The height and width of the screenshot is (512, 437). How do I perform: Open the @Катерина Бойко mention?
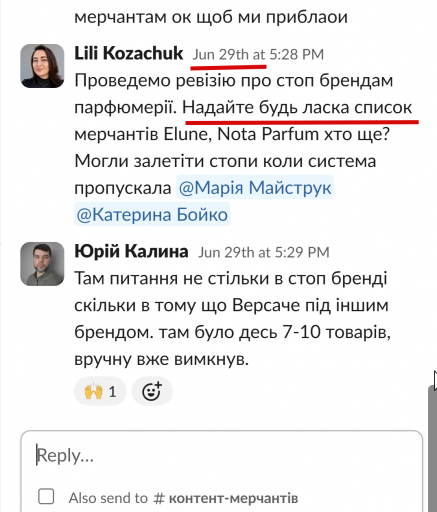point(152,215)
